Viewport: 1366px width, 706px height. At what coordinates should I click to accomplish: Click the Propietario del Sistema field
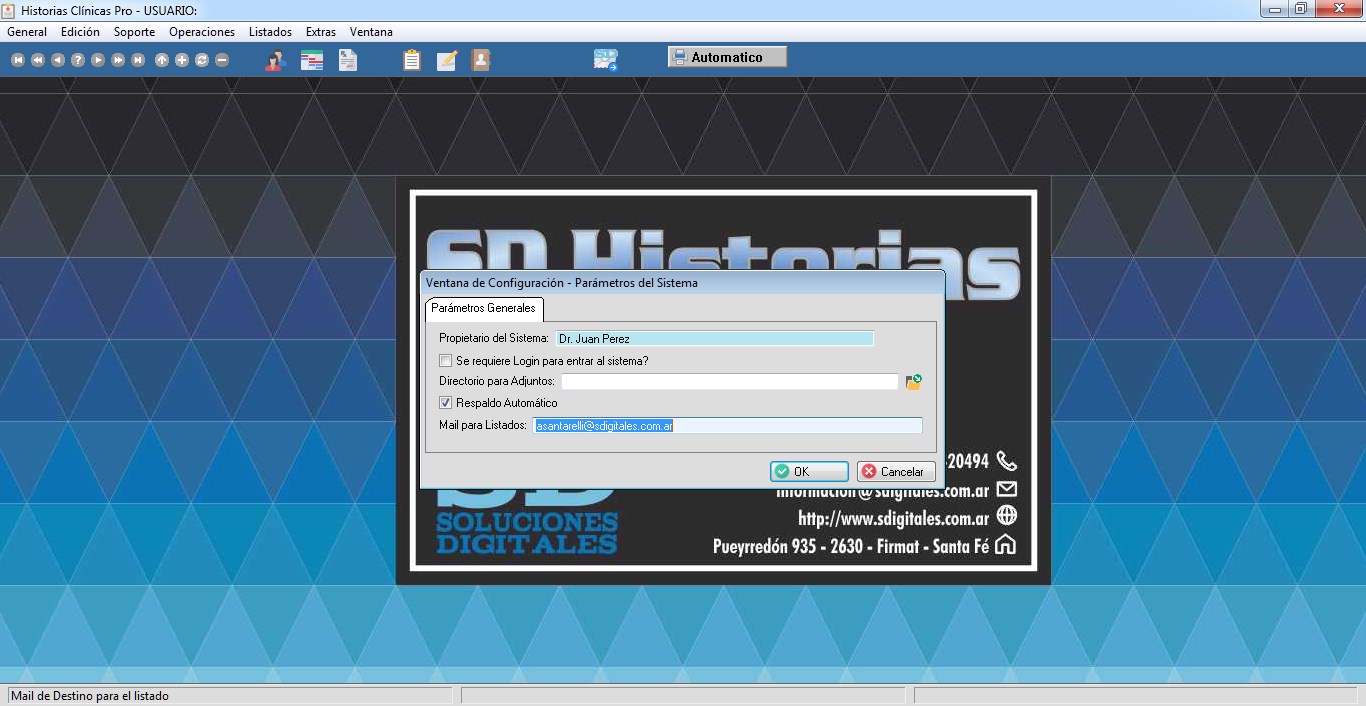pyautogui.click(x=714, y=339)
